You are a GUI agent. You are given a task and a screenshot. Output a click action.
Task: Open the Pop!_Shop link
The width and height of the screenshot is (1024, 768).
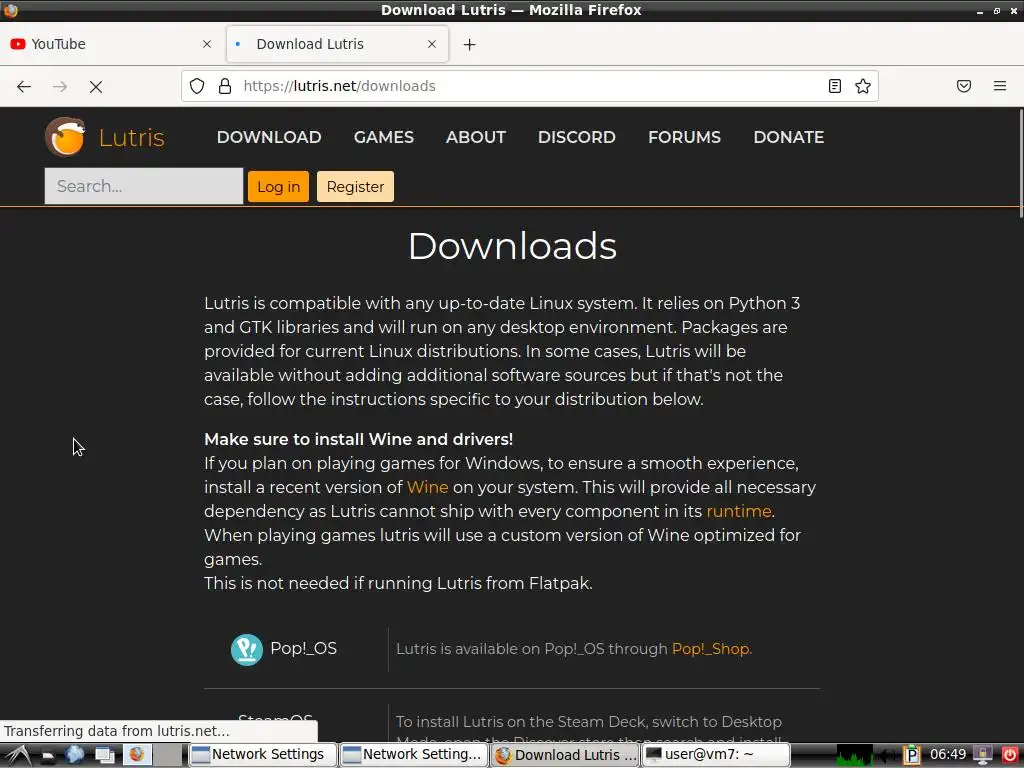coord(711,648)
